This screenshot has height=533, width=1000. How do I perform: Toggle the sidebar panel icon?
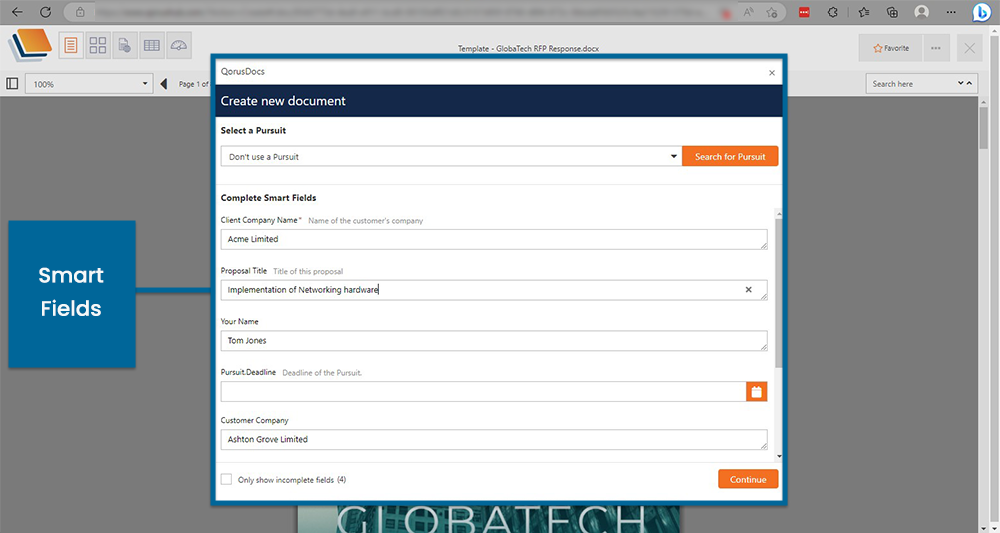(x=11, y=84)
